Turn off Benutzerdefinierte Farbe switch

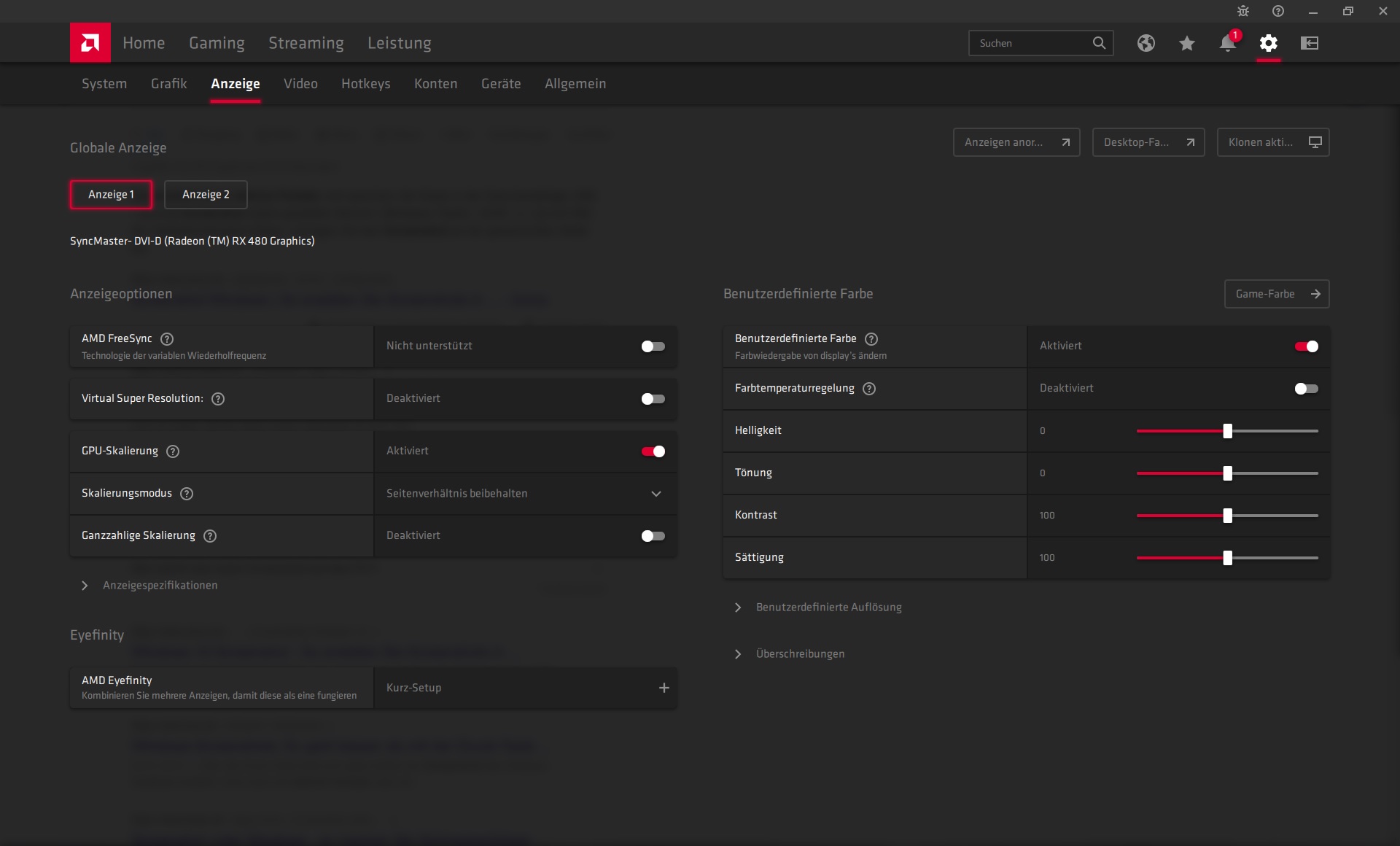1307,346
